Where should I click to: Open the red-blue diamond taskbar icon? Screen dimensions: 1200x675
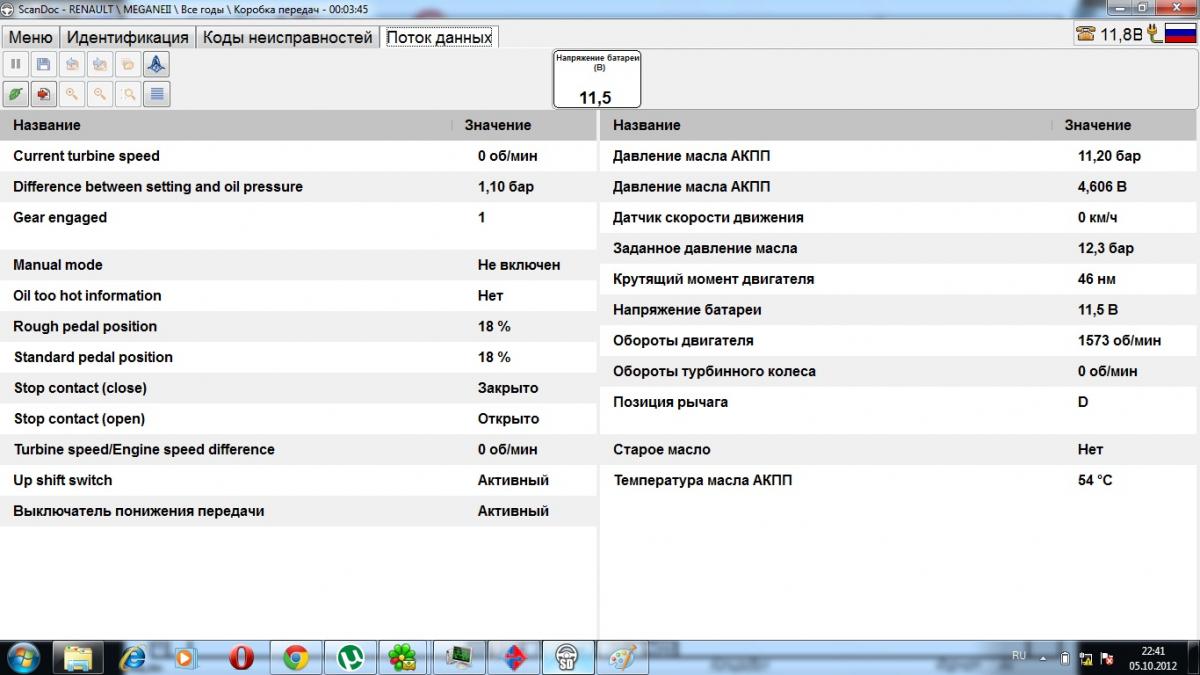(513, 657)
